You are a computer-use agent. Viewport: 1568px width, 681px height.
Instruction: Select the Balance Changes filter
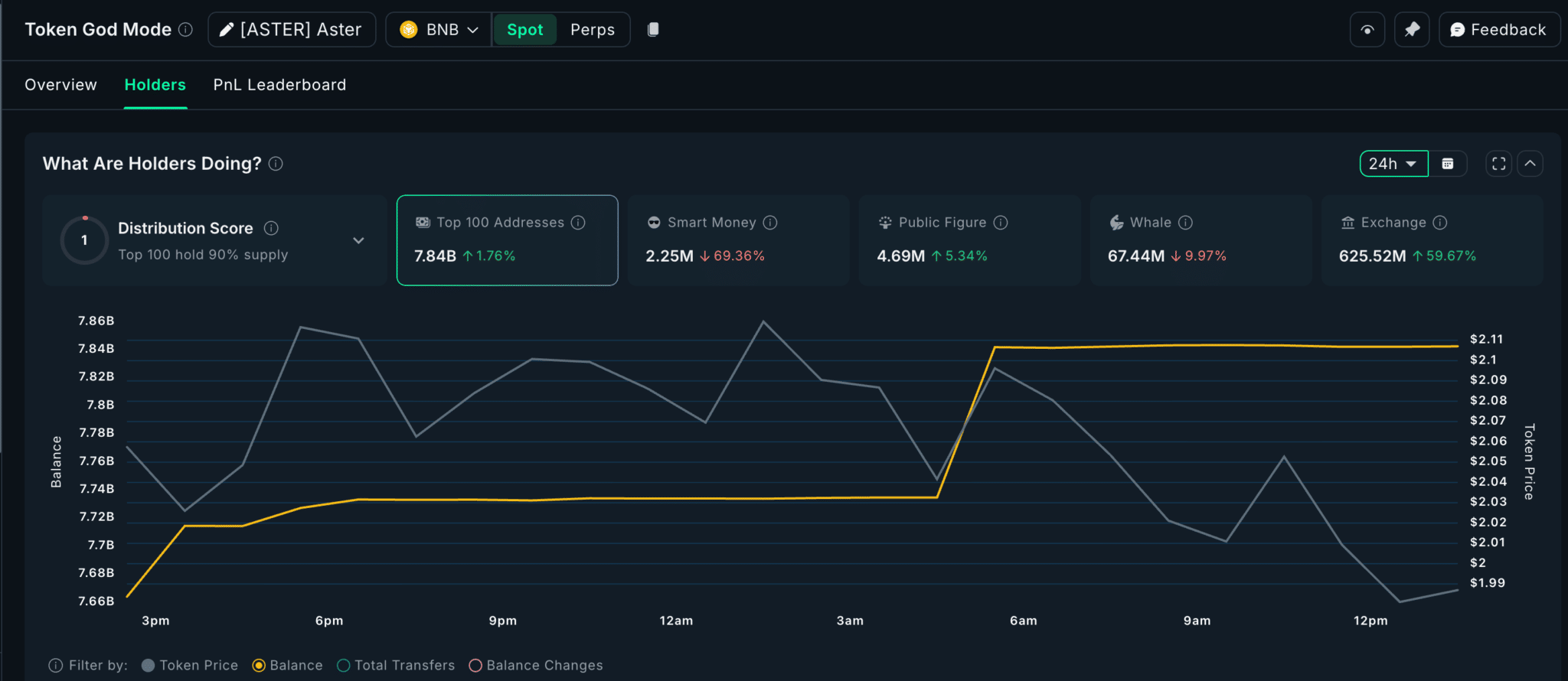tap(536, 666)
